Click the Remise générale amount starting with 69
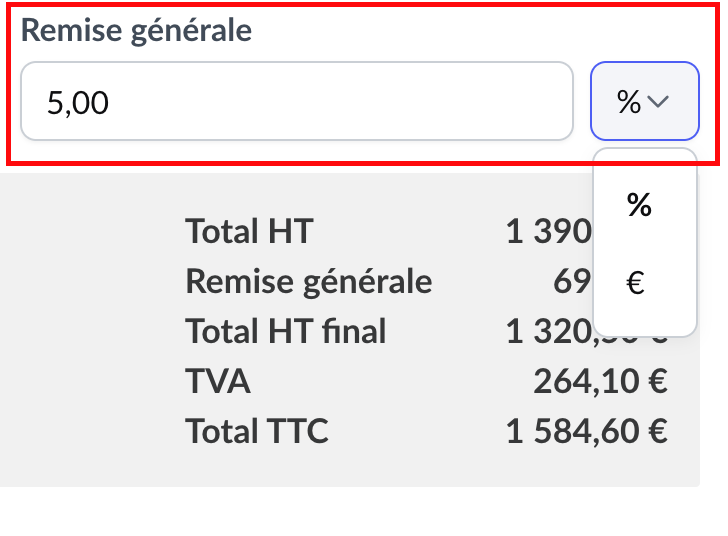This screenshot has width=728, height=536. [x=570, y=282]
